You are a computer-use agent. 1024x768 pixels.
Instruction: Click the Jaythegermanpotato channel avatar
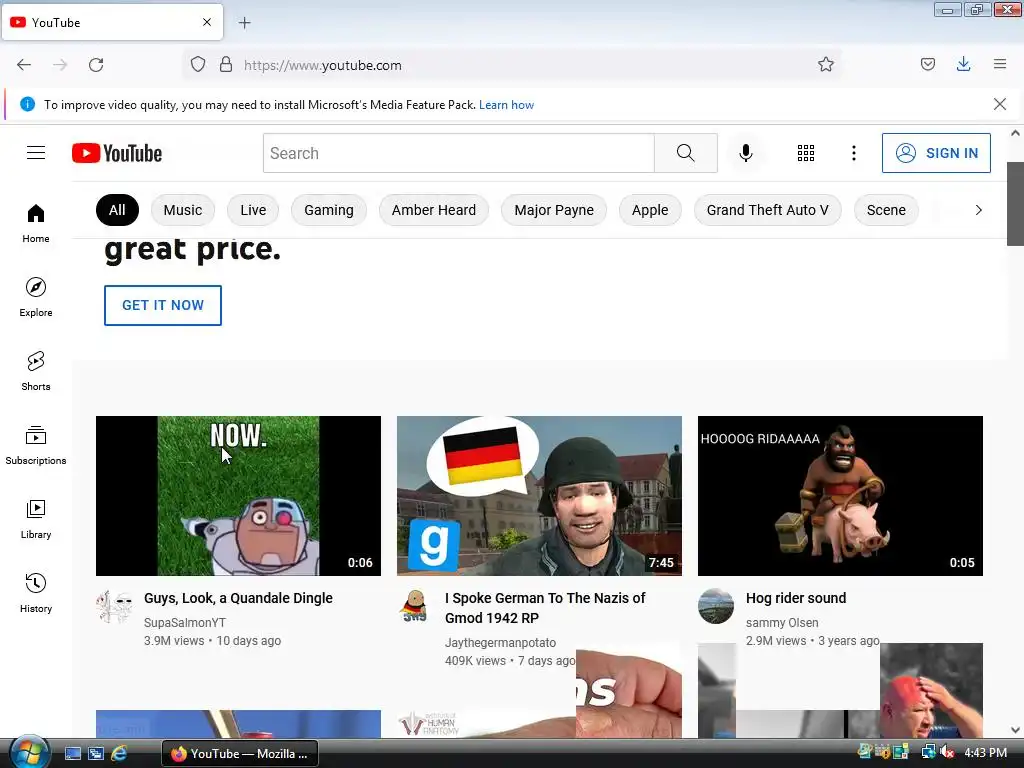pos(415,607)
